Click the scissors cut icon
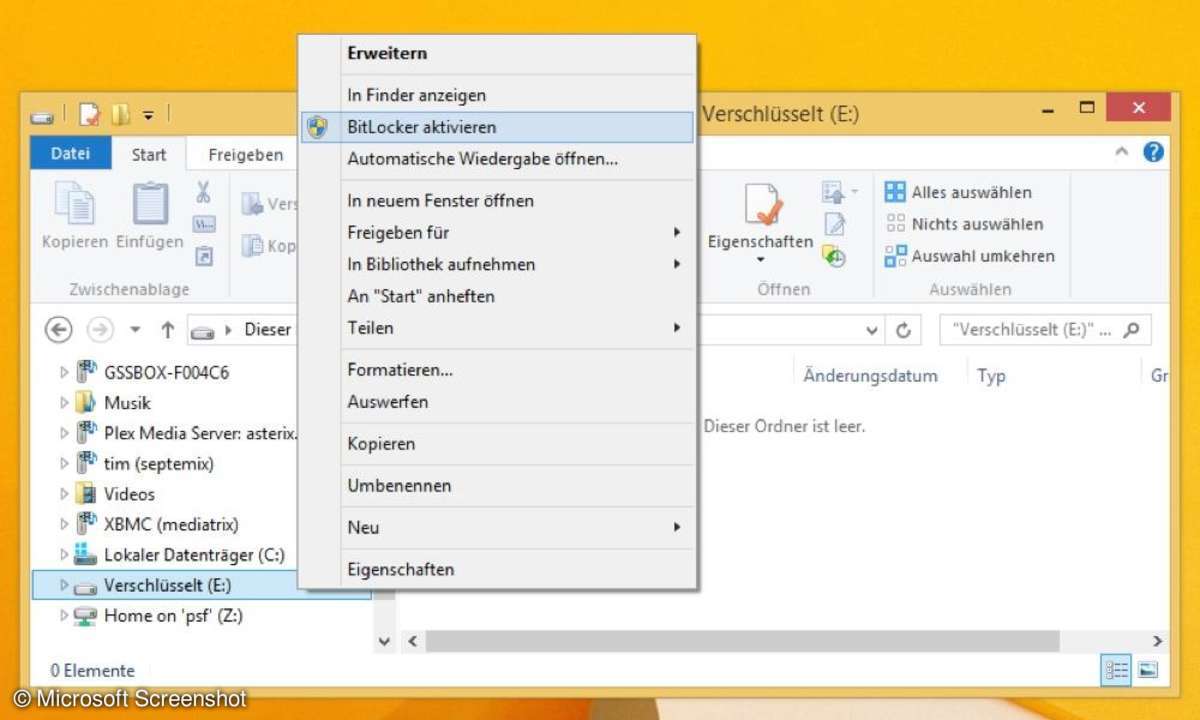The height and width of the screenshot is (720, 1200). tap(204, 192)
